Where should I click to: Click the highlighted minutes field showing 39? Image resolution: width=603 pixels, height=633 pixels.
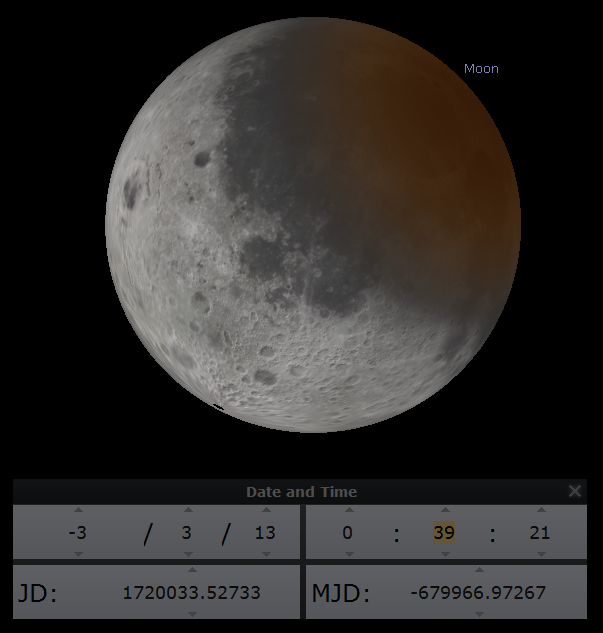444,532
